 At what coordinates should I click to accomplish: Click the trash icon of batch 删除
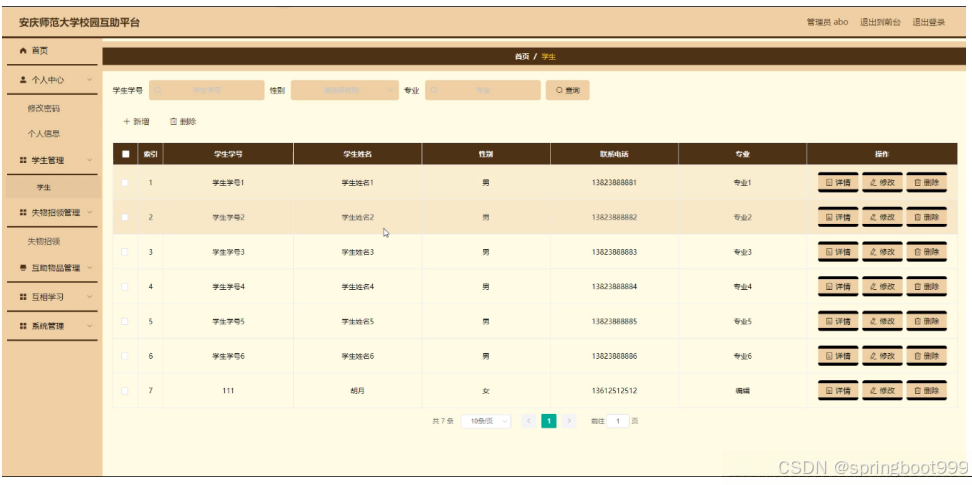(x=174, y=122)
